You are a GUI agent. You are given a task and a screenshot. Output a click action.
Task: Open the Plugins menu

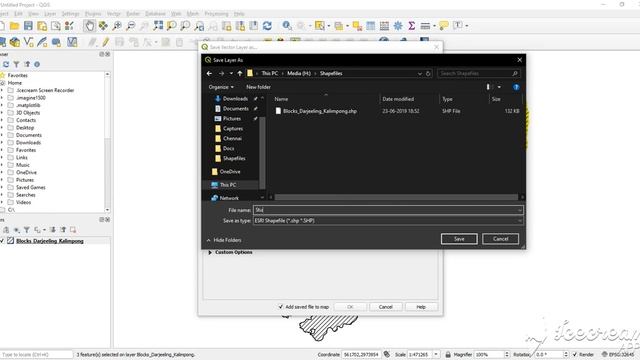tap(93, 14)
